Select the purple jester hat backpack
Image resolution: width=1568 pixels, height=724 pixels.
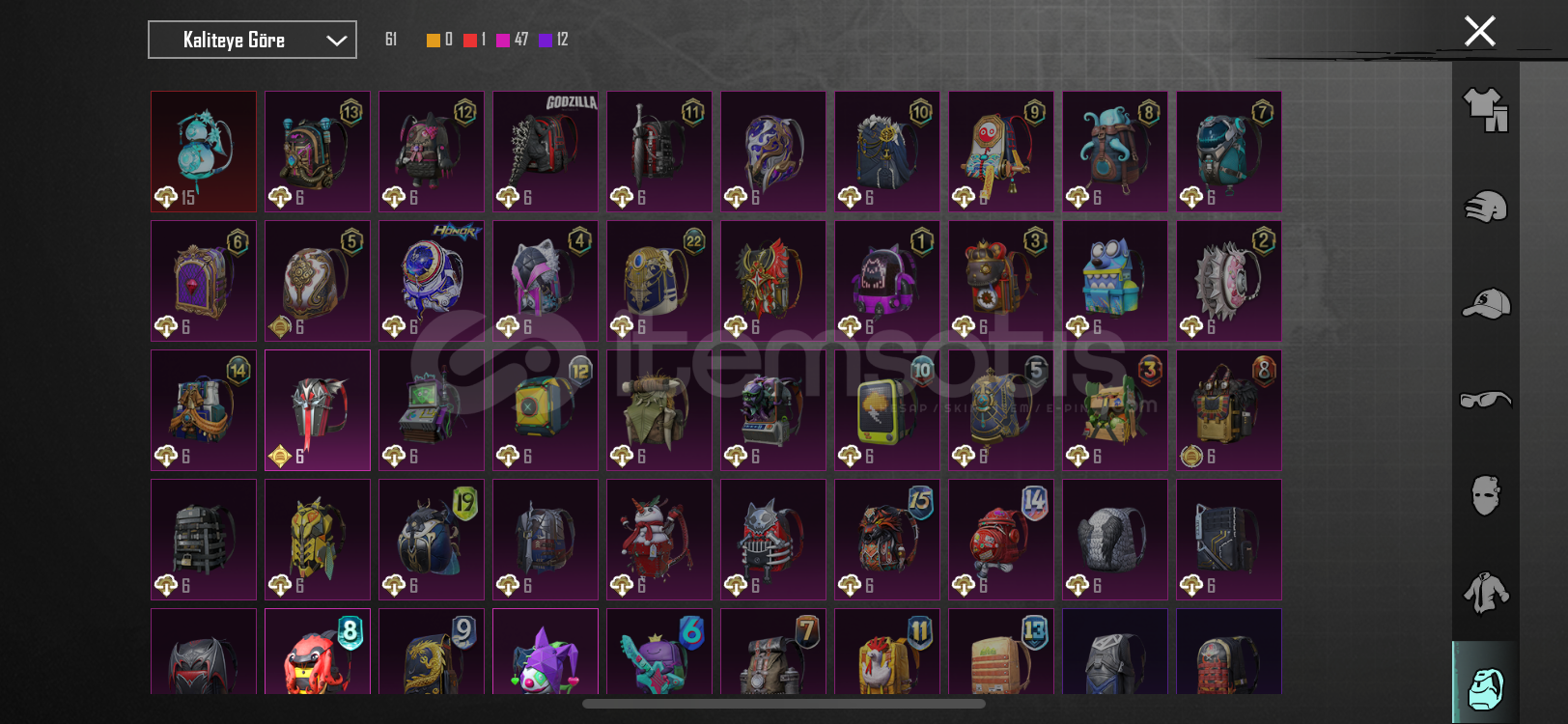(x=546, y=652)
